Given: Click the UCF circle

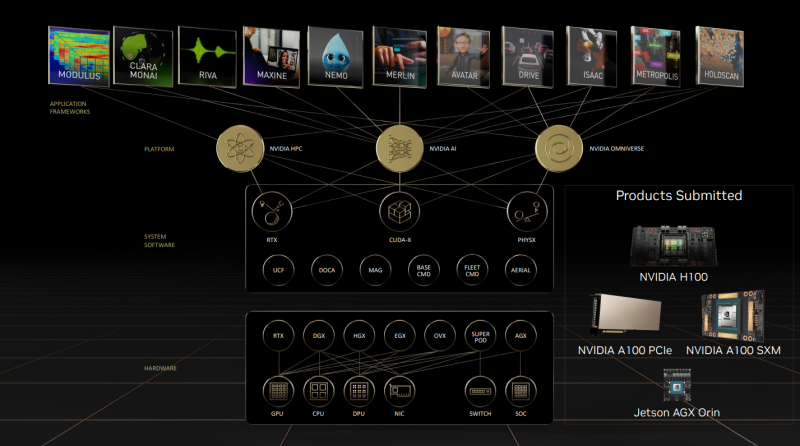Looking at the screenshot, I should click(x=279, y=270).
